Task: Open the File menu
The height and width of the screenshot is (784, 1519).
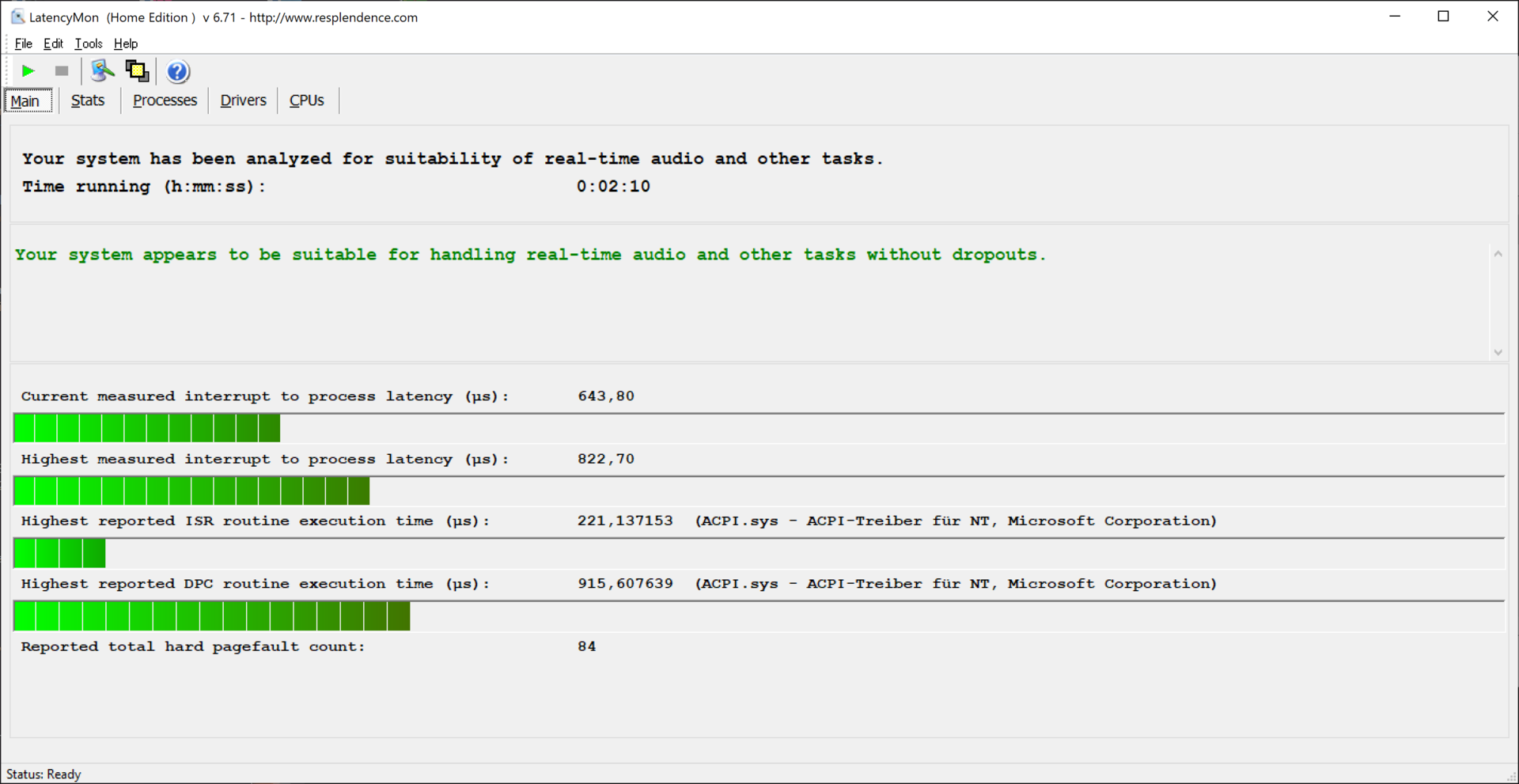Action: pos(23,44)
